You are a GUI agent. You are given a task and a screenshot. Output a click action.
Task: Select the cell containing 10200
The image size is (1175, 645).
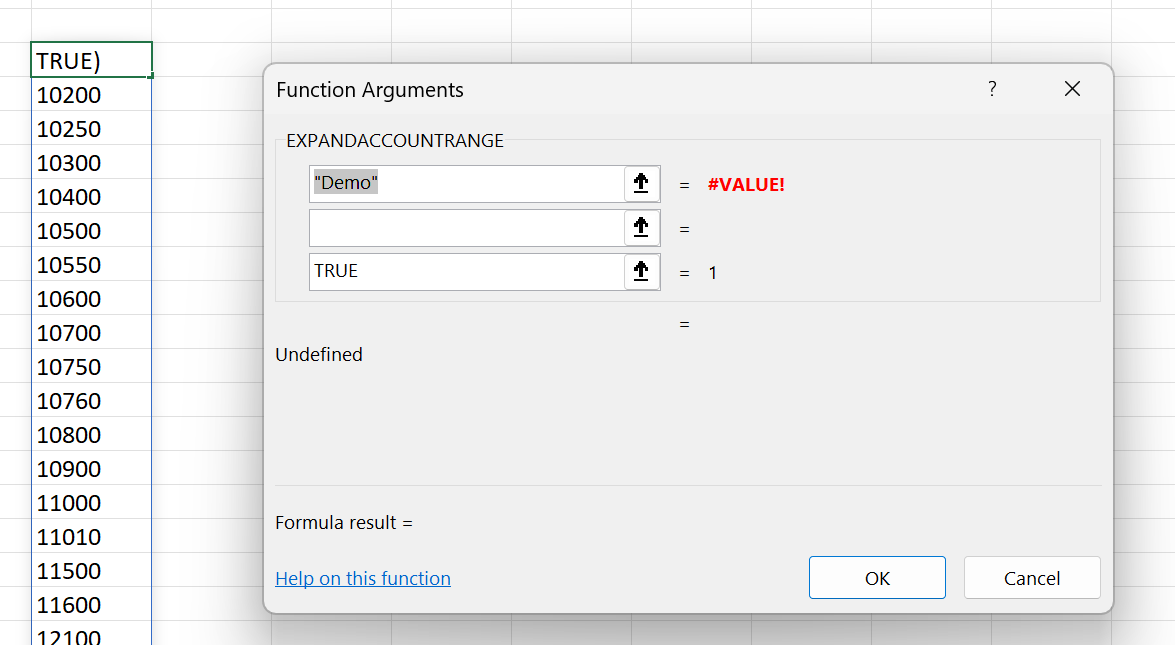(91, 94)
